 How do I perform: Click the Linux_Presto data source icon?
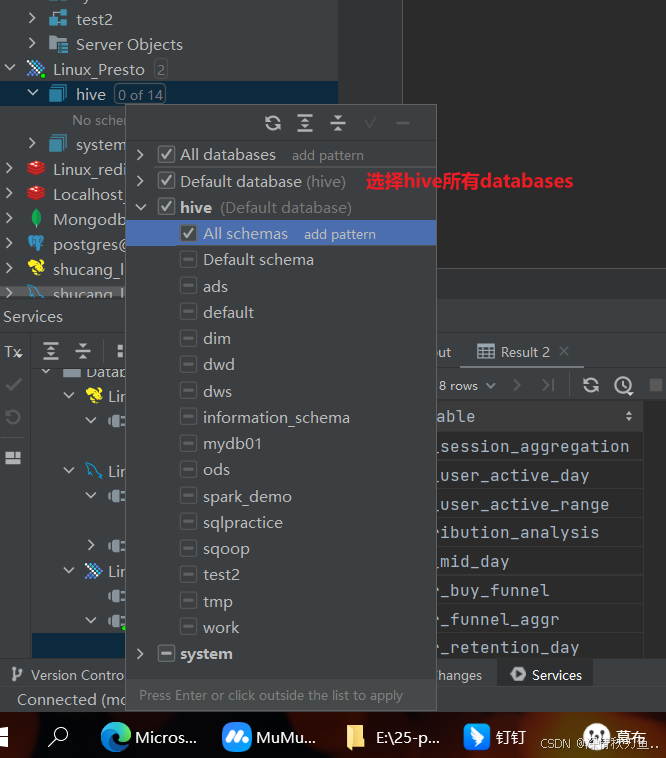pyautogui.click(x=36, y=69)
